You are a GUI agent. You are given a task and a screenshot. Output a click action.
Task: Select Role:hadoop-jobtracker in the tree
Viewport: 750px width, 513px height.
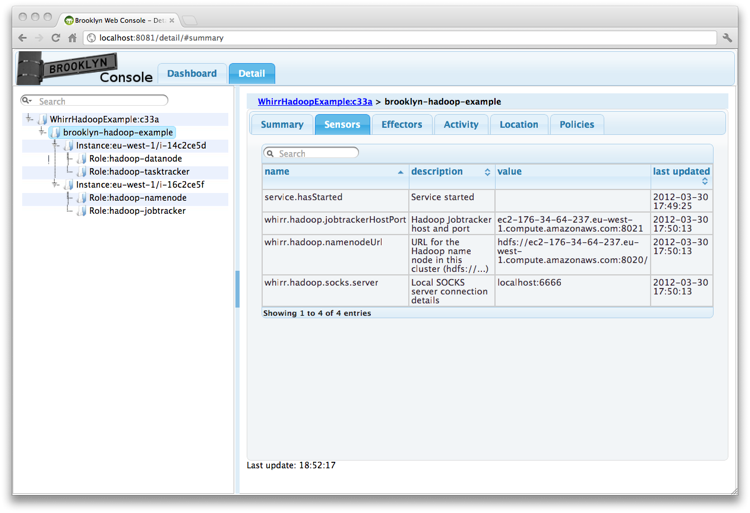tap(137, 211)
